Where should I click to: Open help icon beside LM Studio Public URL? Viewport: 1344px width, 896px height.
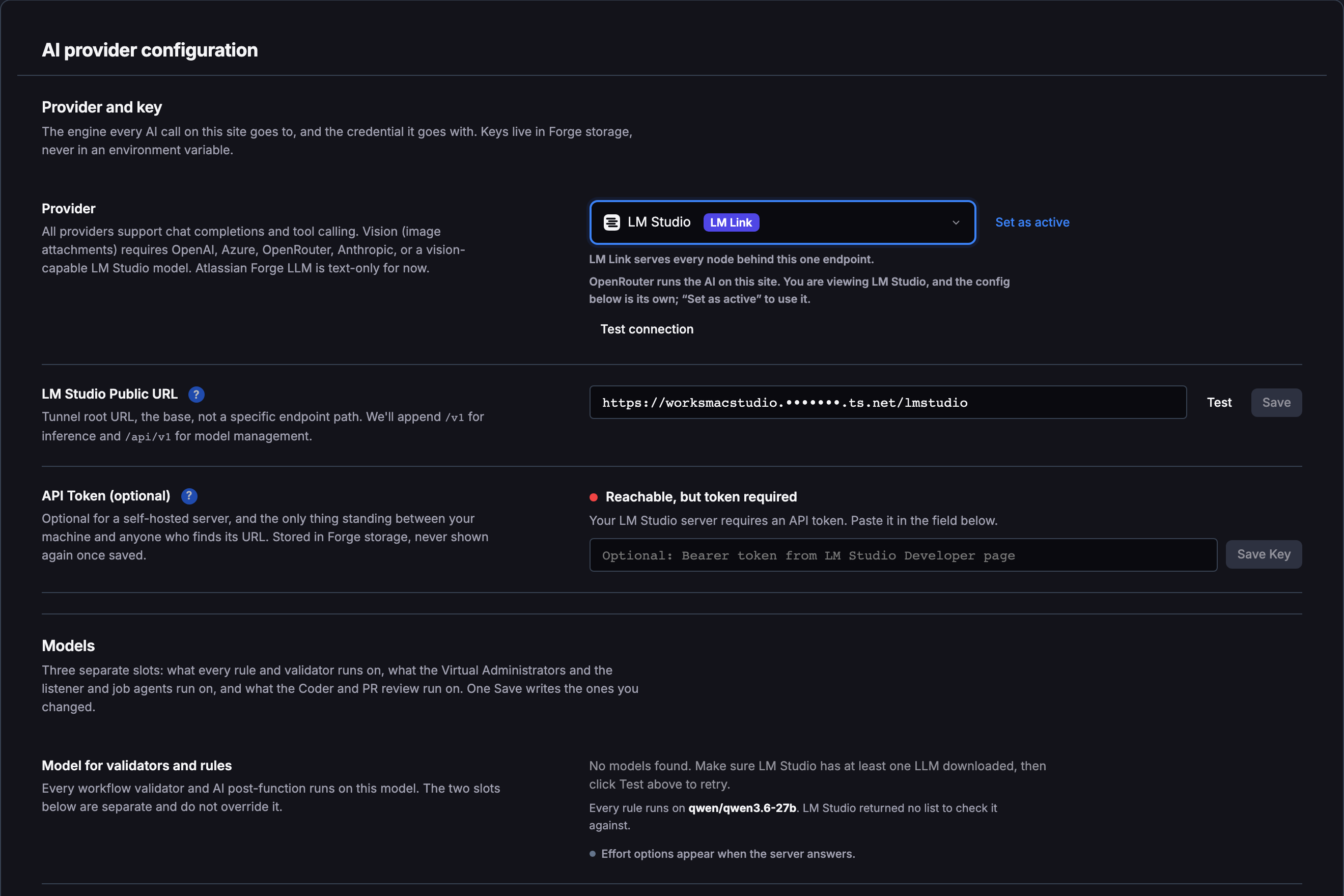pyautogui.click(x=196, y=394)
